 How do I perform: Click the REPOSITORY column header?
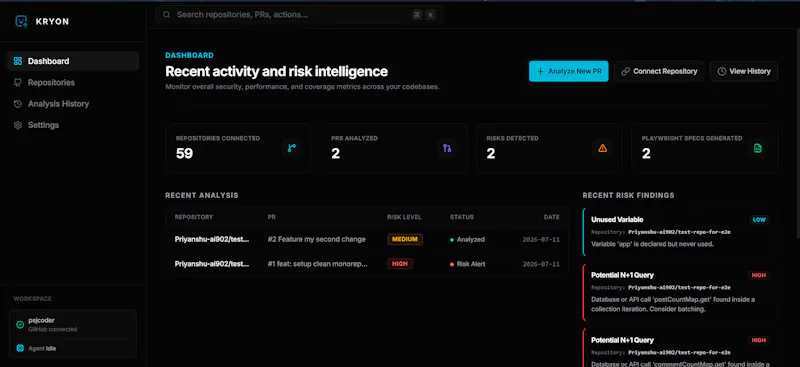pos(194,217)
